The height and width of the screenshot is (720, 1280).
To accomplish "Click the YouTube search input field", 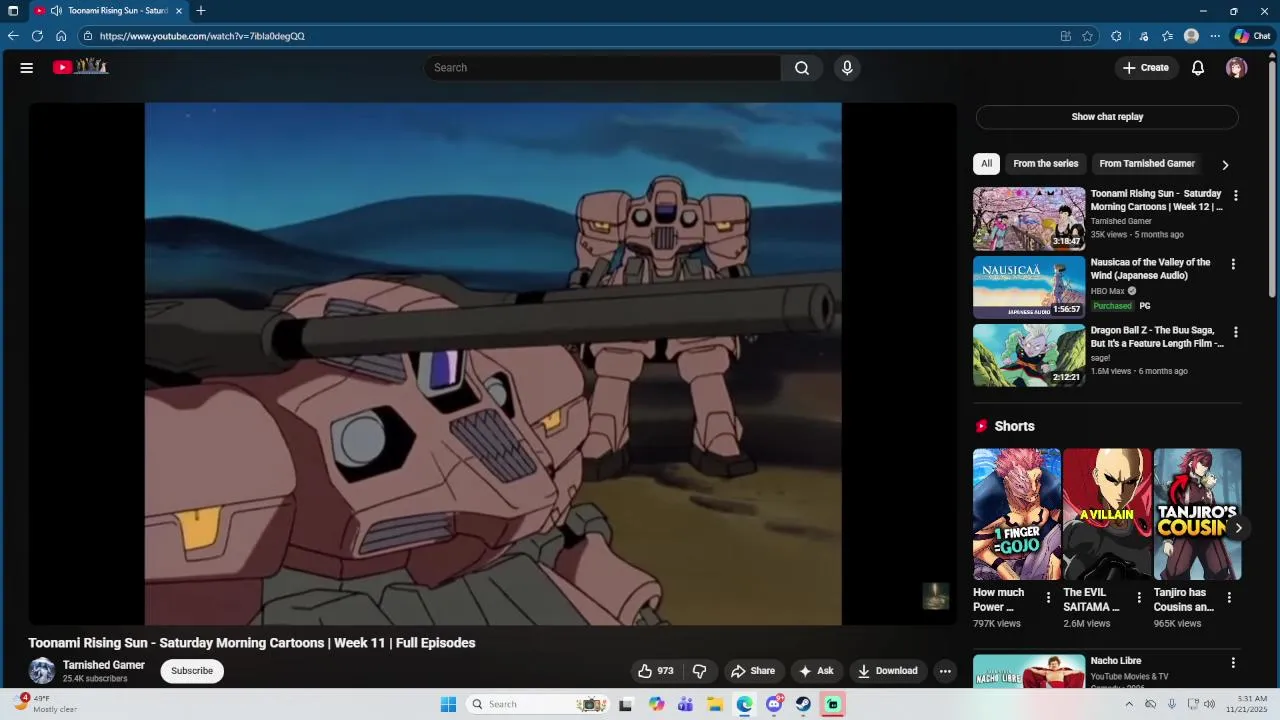I will pos(603,68).
